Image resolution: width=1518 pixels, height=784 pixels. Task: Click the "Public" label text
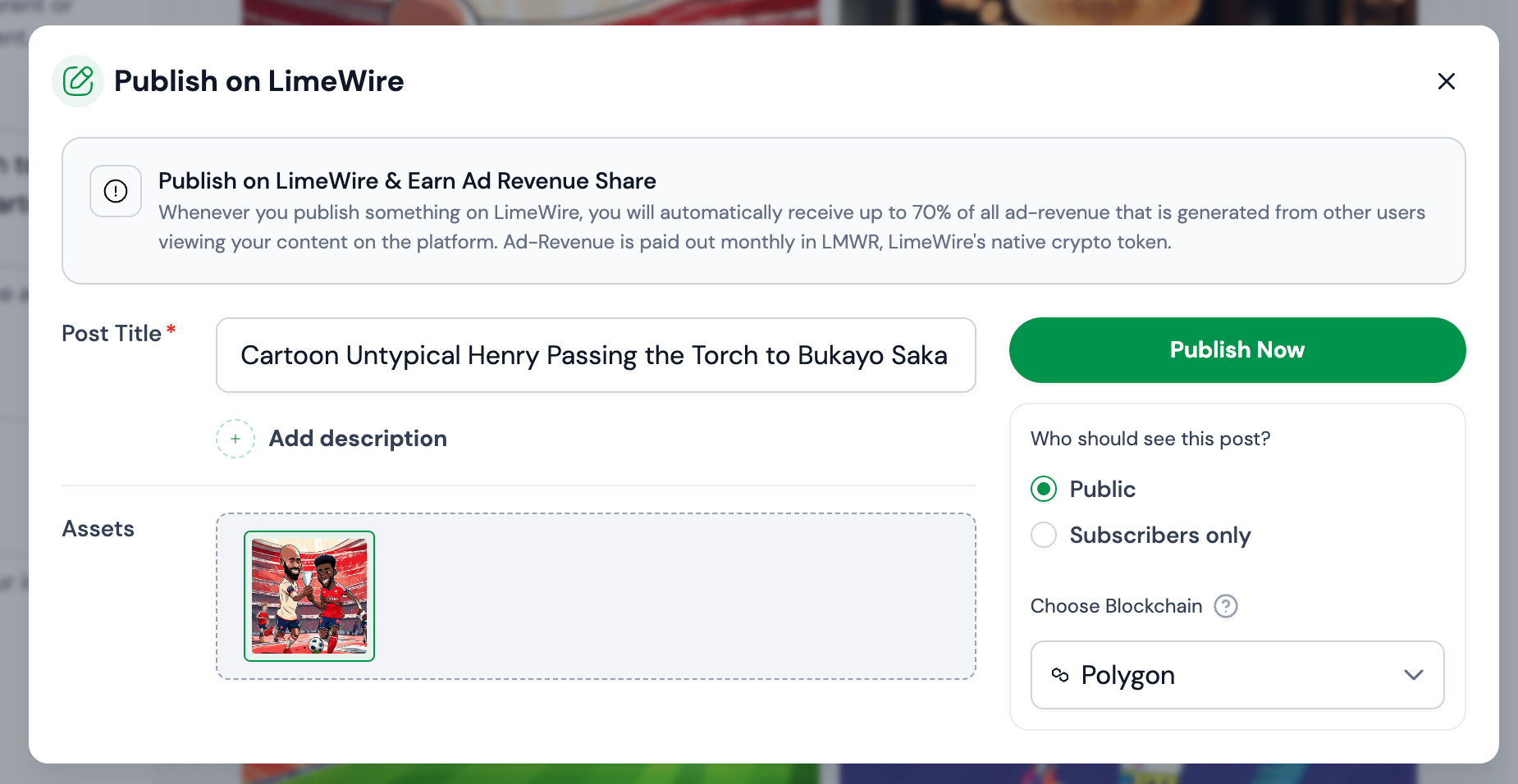coord(1102,489)
